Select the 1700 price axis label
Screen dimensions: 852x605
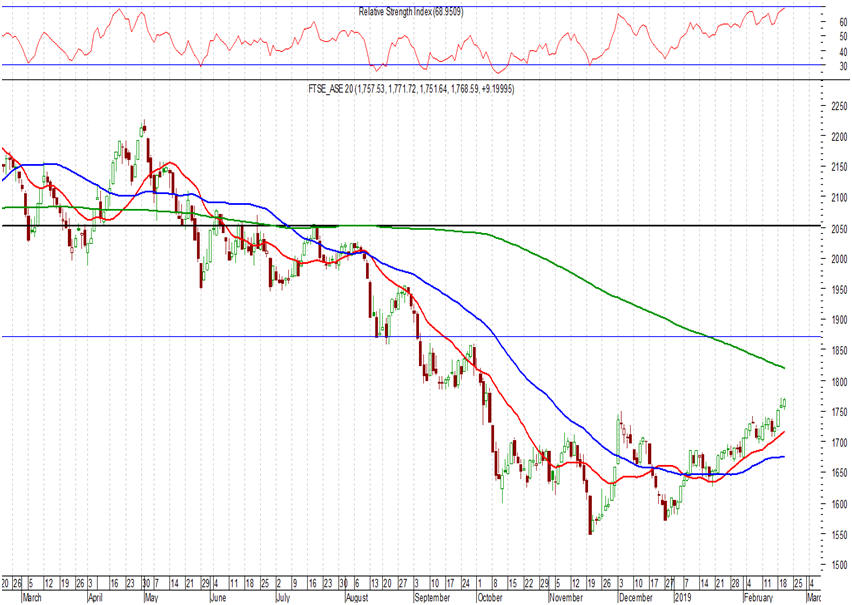pyautogui.click(x=839, y=443)
